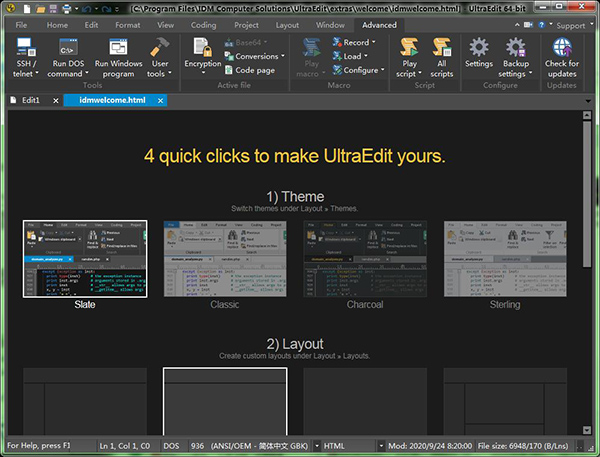Click New file icon in title bar
This screenshot has height=457, width=600.
pos(26,8)
